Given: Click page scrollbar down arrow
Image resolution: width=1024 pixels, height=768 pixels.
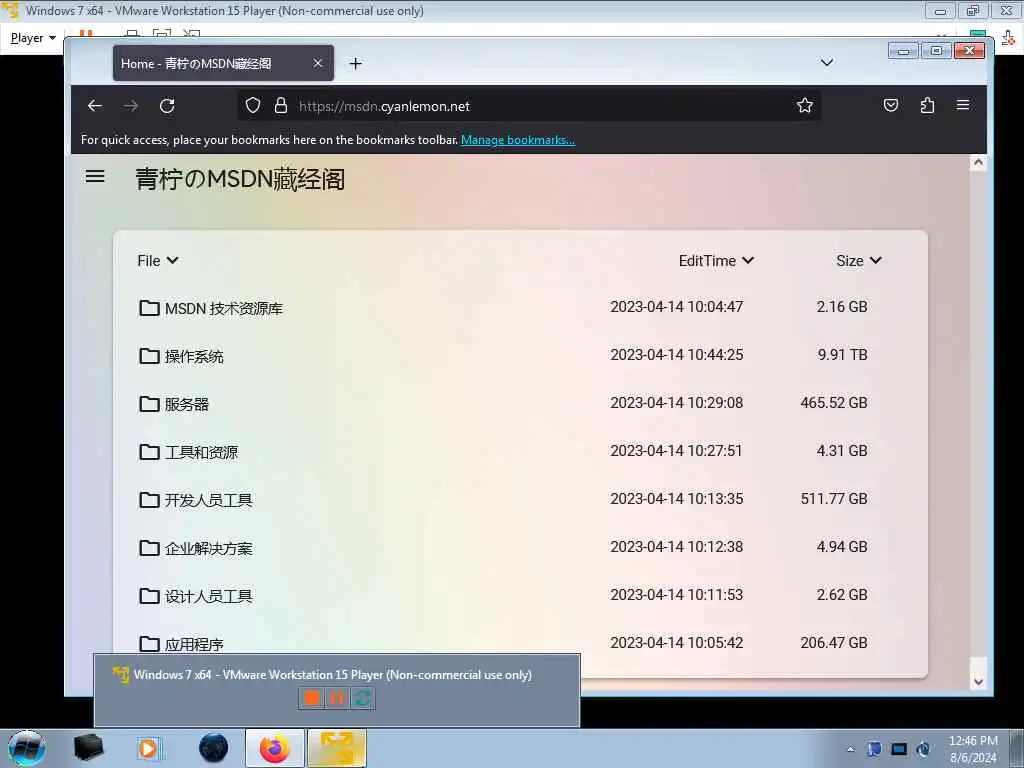Looking at the screenshot, I should 978,681.
